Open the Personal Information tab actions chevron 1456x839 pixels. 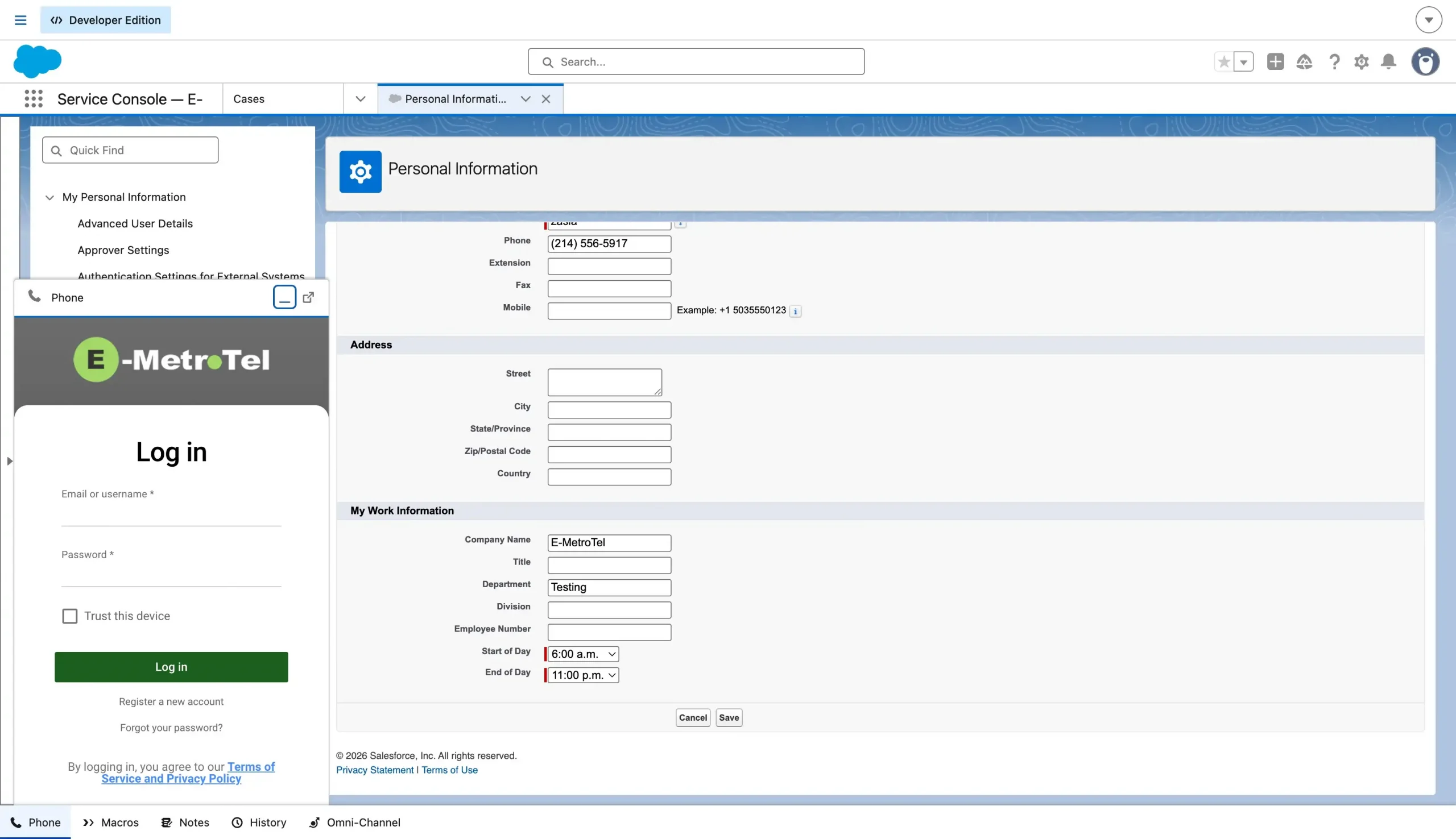pos(525,98)
